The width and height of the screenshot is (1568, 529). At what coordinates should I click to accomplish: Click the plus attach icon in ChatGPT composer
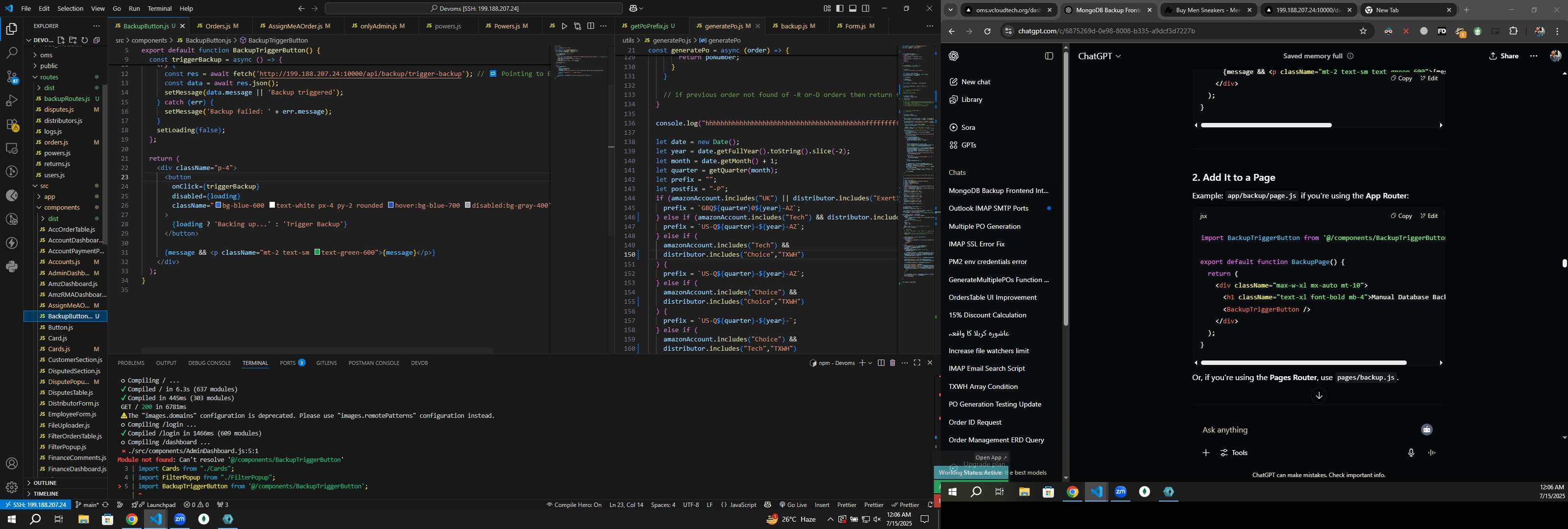pos(1206,453)
